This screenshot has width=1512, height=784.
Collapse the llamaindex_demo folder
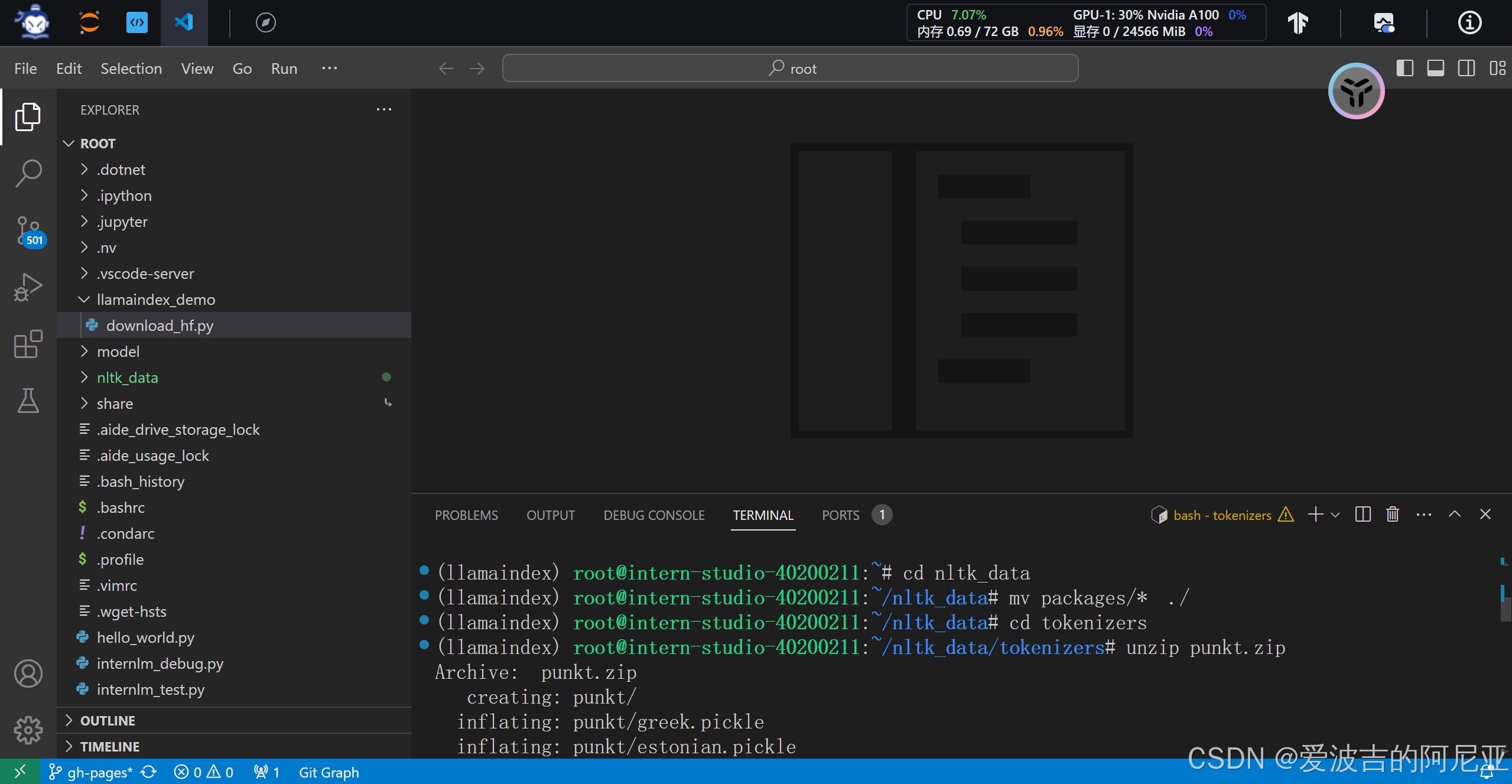point(155,300)
